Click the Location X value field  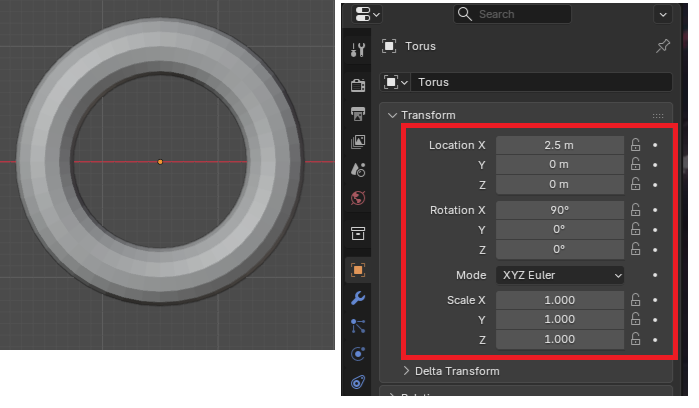point(558,145)
